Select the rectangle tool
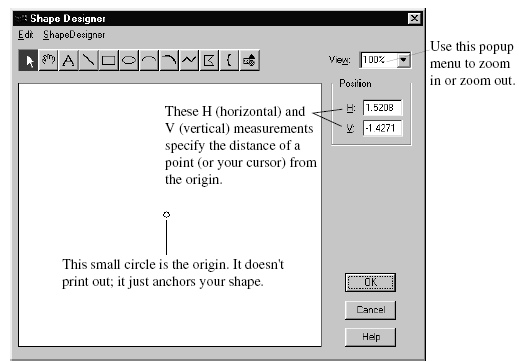Image resolution: width=530 pixels, height=363 pixels. pyautogui.click(x=109, y=60)
